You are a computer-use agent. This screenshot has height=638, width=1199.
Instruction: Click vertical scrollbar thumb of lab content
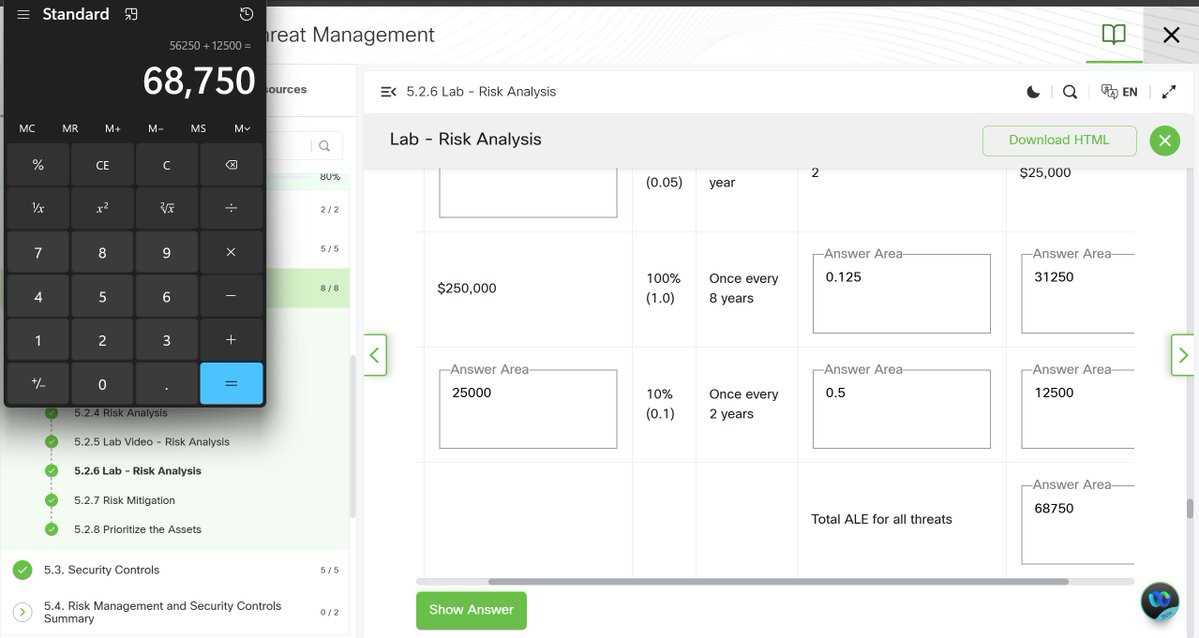[x=1189, y=508]
